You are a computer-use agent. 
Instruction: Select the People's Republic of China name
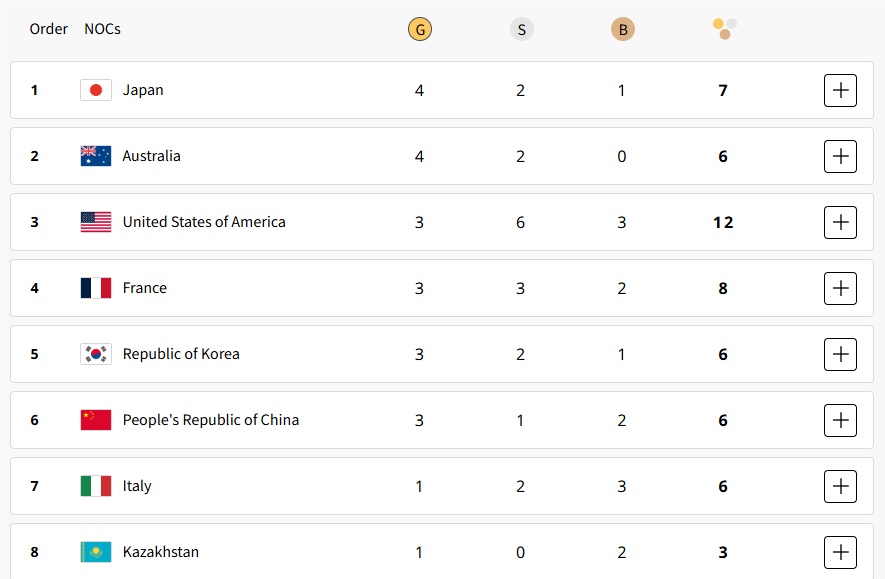pos(210,420)
